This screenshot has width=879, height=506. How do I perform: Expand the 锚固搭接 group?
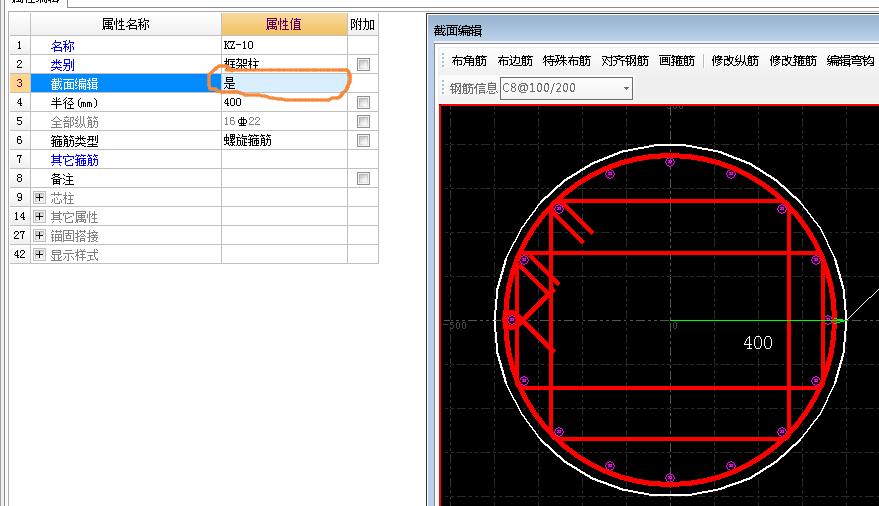point(39,235)
